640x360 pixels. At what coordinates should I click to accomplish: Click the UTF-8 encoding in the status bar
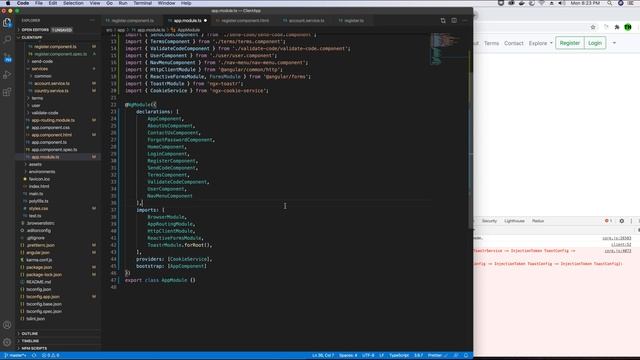(368, 356)
